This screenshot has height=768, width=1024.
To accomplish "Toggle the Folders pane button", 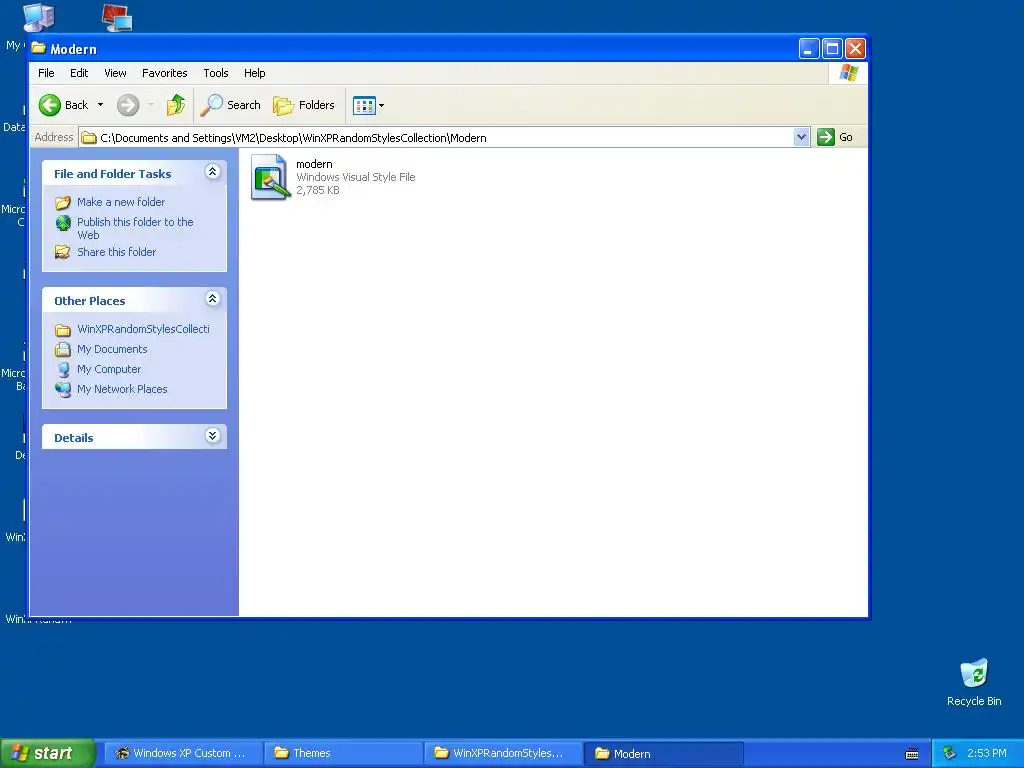I will 304,105.
